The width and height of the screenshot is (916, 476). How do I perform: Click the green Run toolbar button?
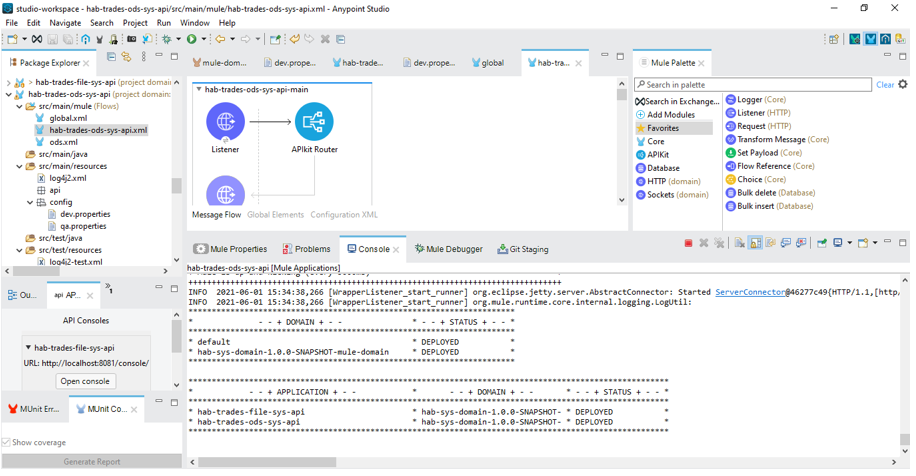[192, 39]
